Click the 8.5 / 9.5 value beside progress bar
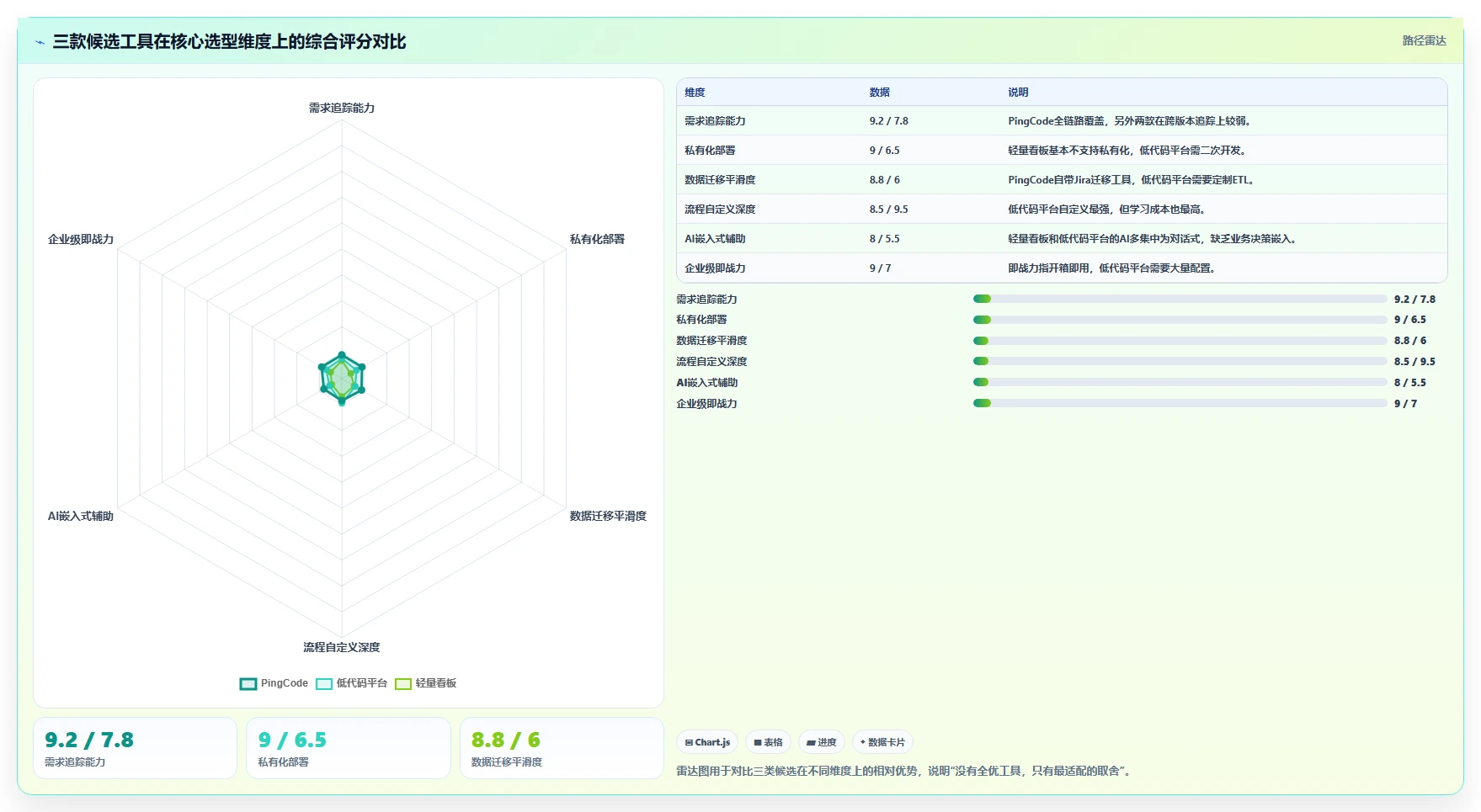Screen dimensions: 1481x812 pos(1414,362)
